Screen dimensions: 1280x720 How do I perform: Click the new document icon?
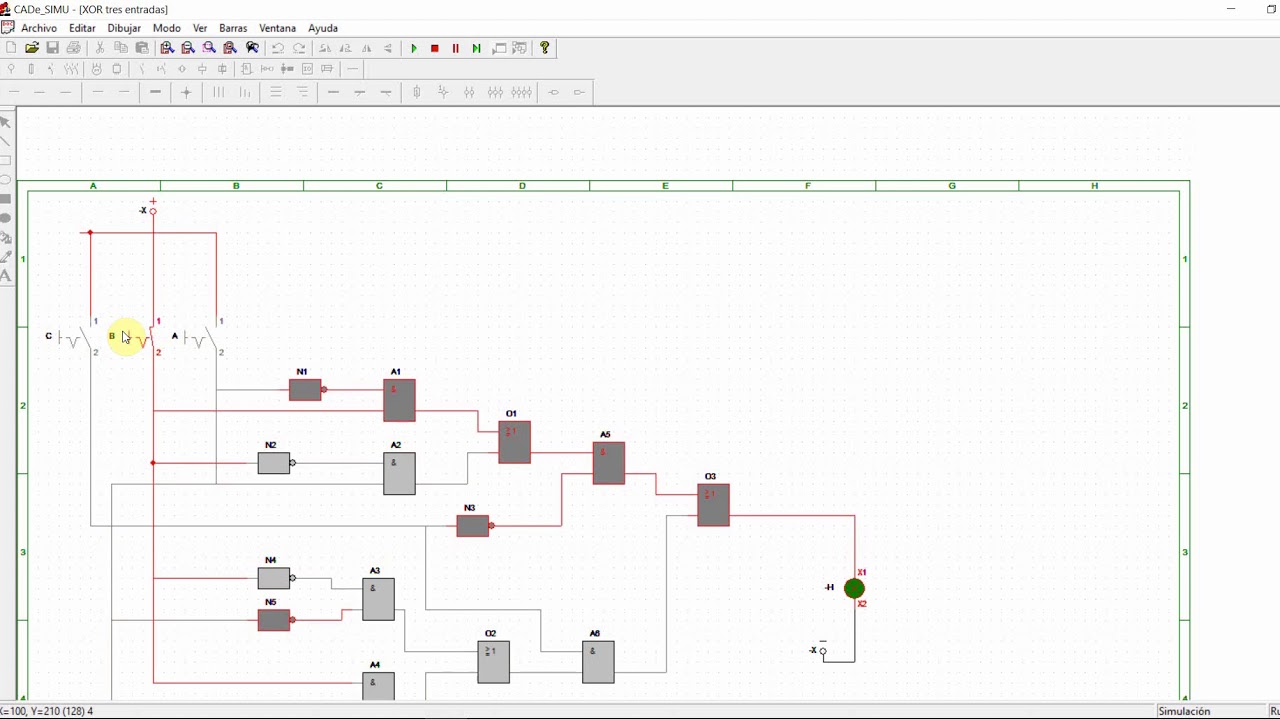click(11, 48)
